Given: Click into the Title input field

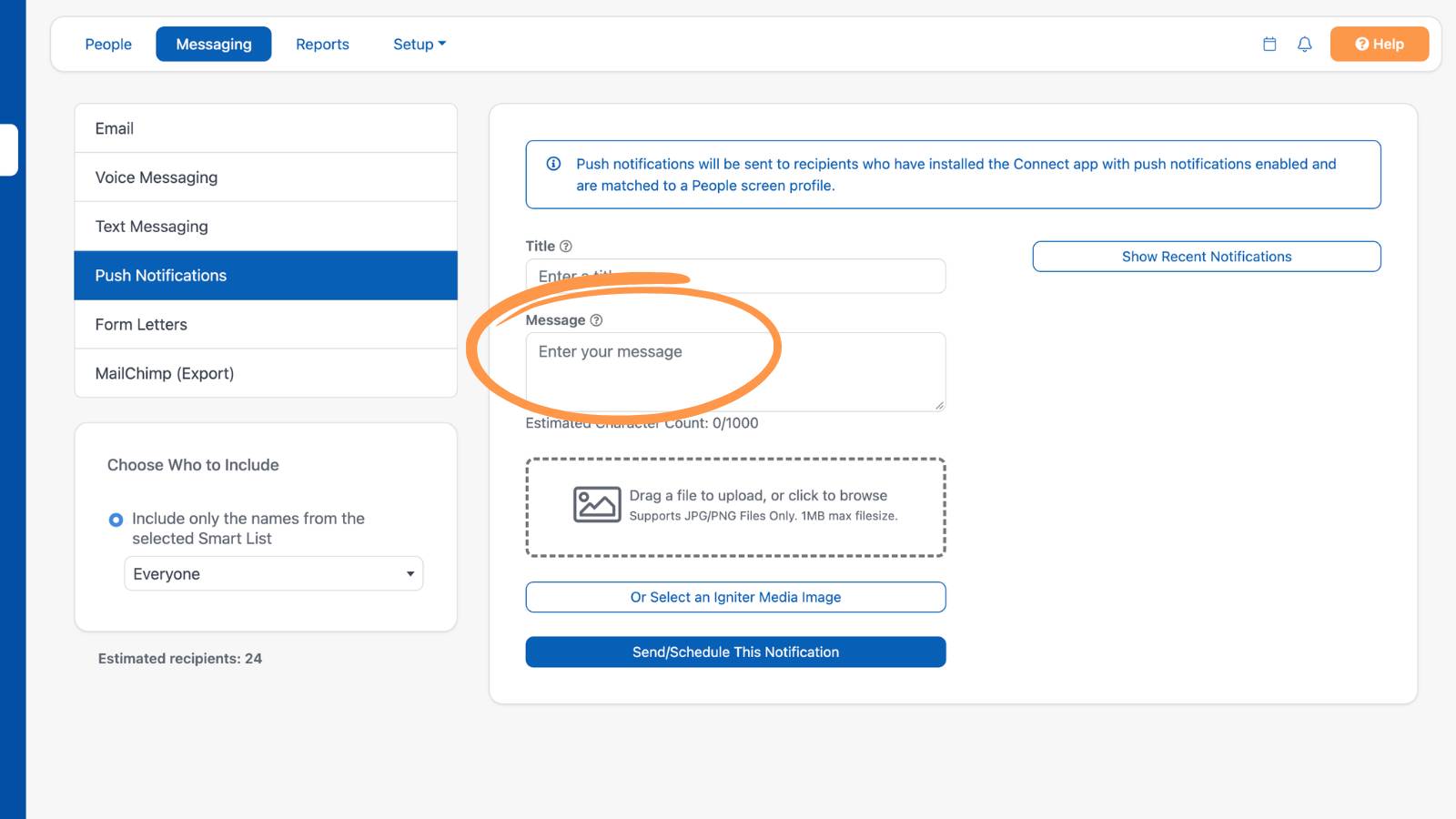Looking at the screenshot, I should [735, 276].
